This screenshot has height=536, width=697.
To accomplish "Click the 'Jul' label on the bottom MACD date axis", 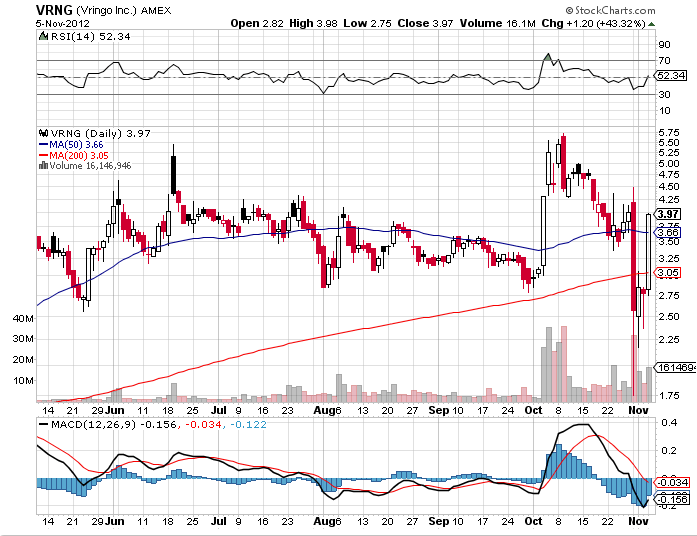I will click(219, 521).
